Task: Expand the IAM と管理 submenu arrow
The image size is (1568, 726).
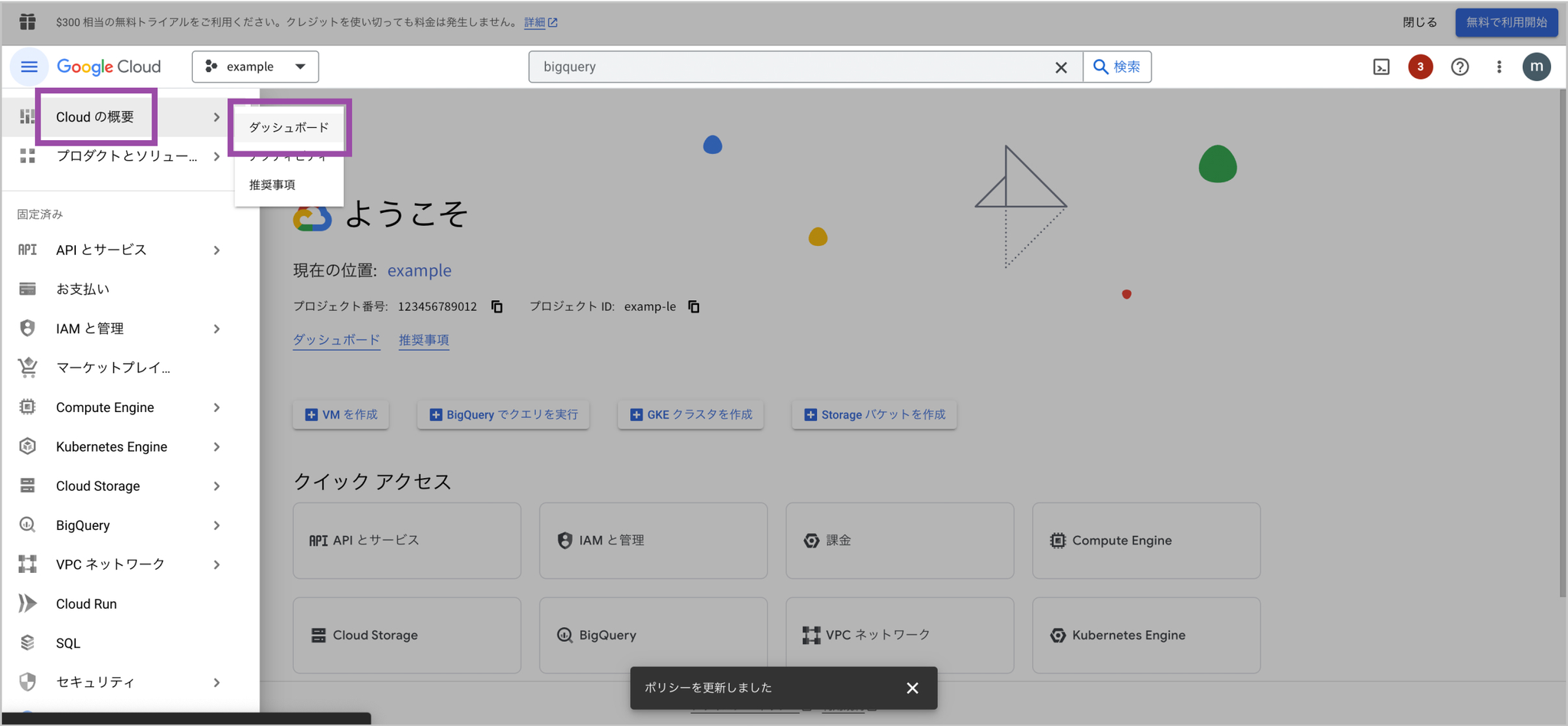Action: [x=217, y=329]
